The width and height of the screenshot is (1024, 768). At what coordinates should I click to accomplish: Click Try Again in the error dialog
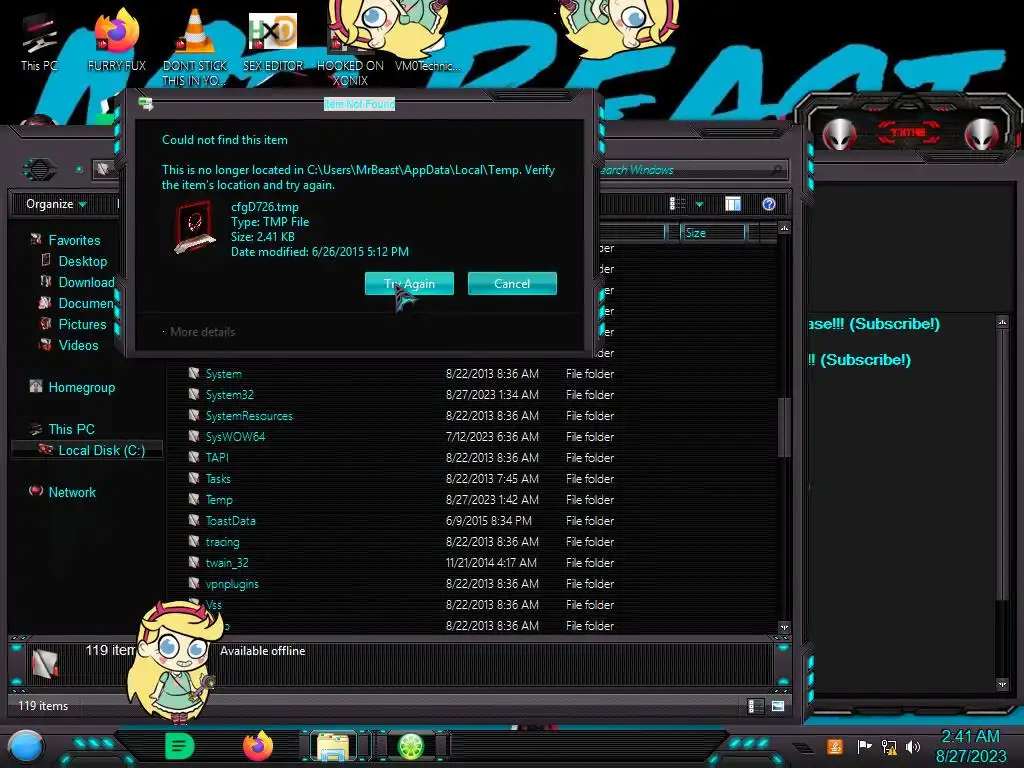[409, 283]
